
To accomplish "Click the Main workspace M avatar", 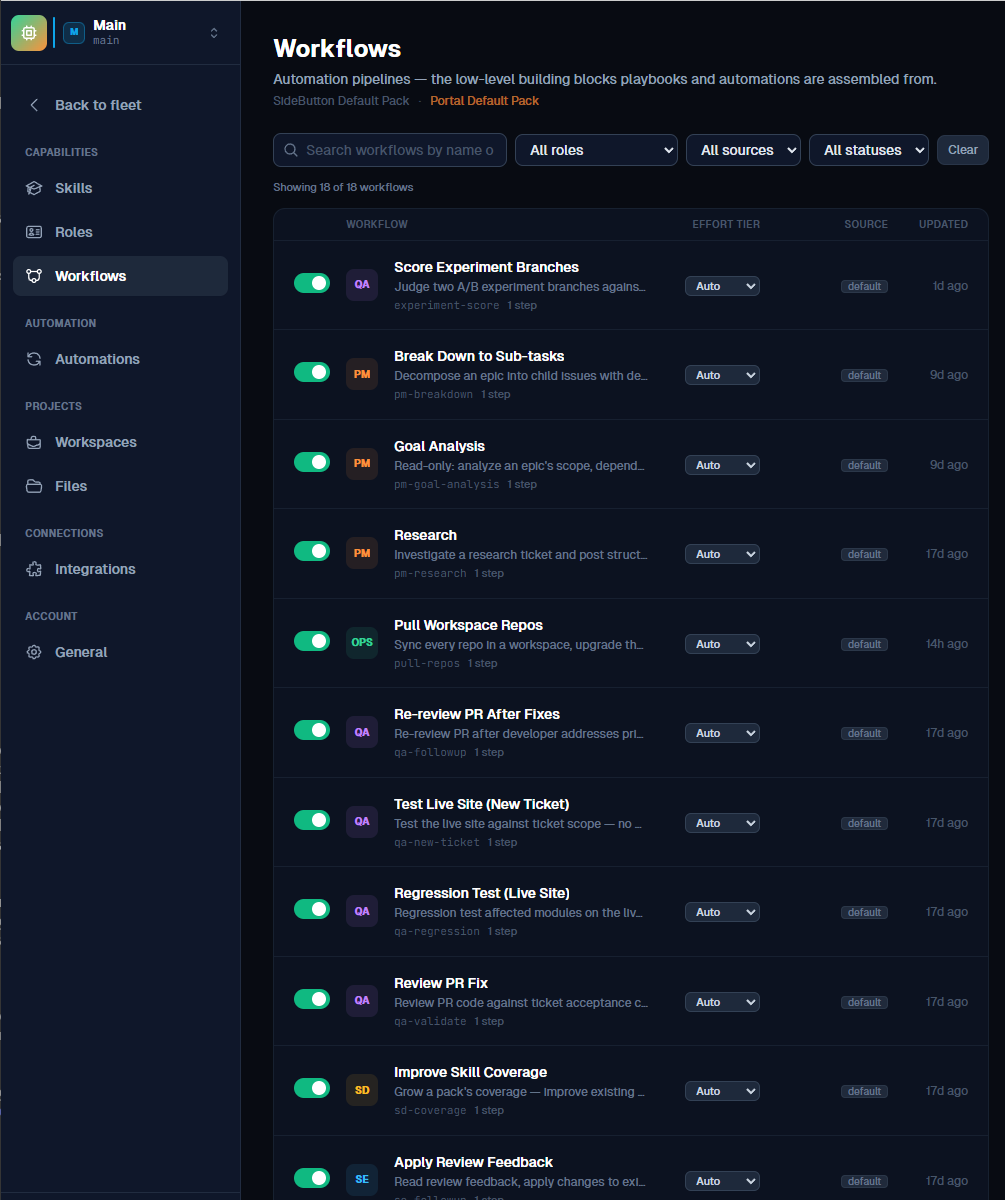I will coord(74,33).
